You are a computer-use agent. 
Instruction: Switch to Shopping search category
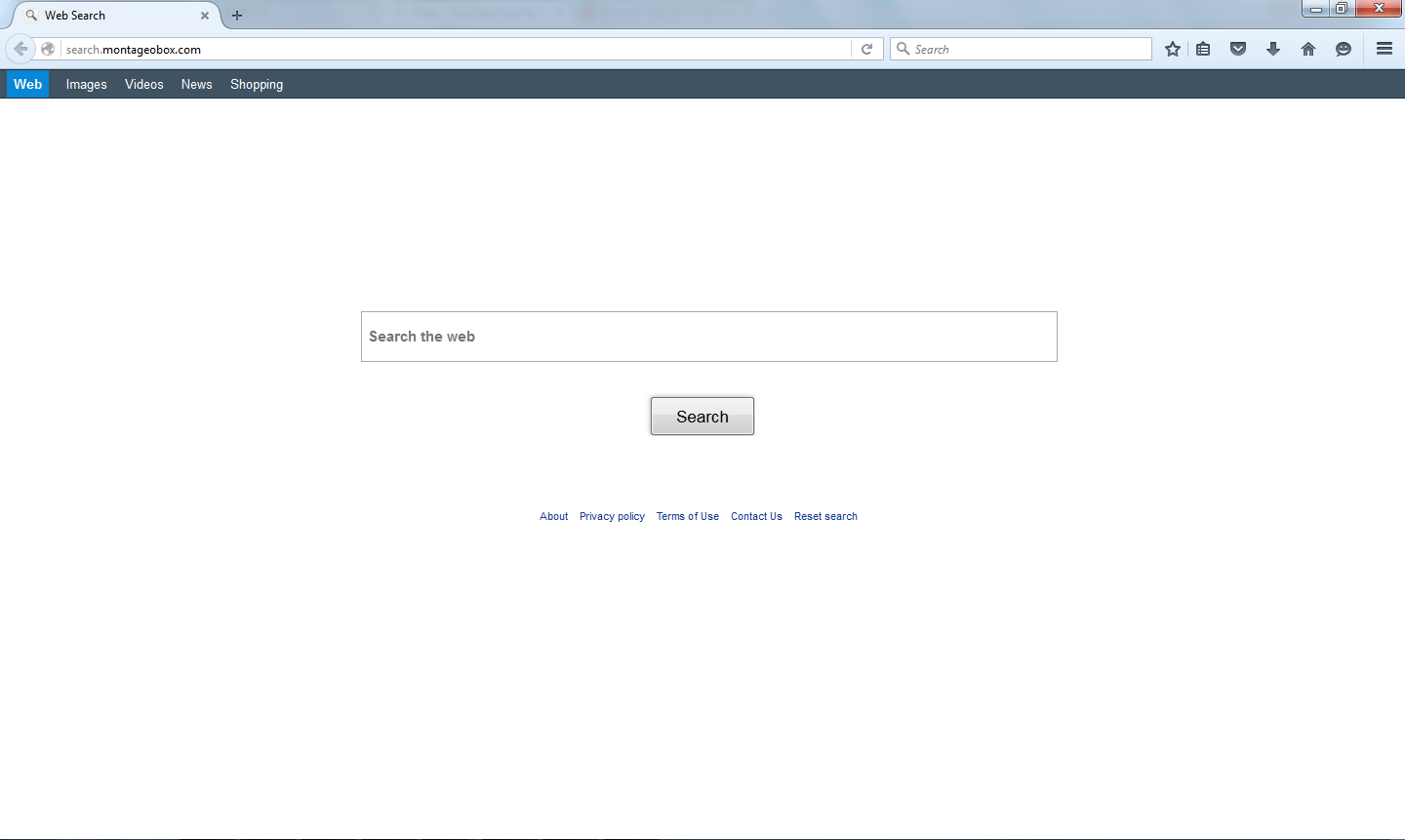257,85
